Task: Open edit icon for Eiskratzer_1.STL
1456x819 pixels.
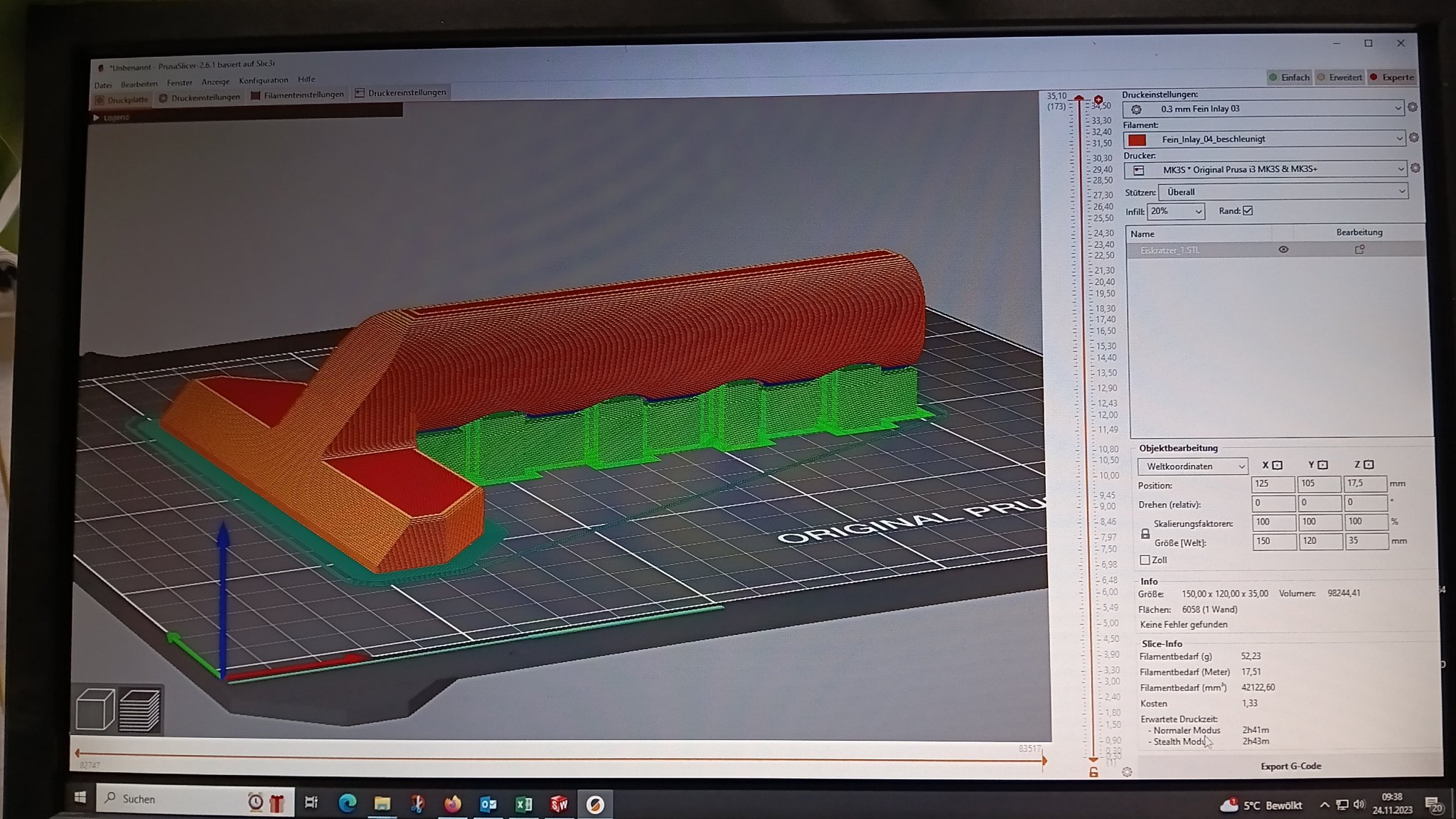Action: (1359, 250)
